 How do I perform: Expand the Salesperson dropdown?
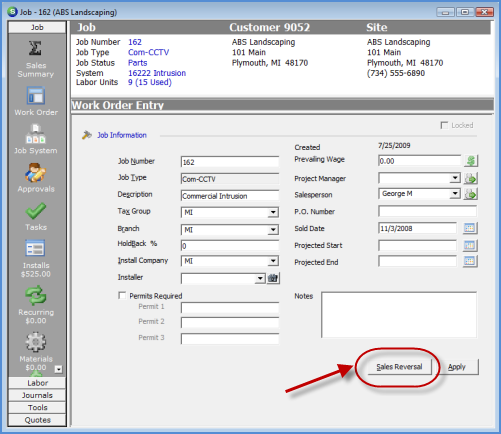coord(455,194)
